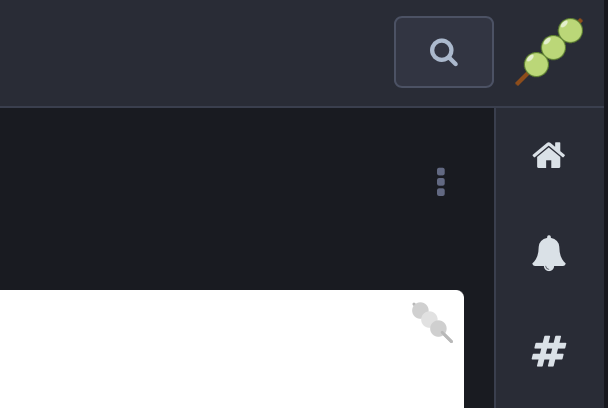The height and width of the screenshot is (408, 608).
Task: Select the white media card
Action: point(232,349)
